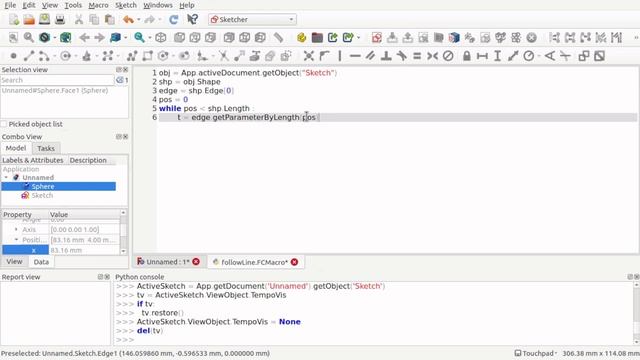Open the draw style dropdown arrow
This screenshot has width=640, height=360.
(x=55, y=38)
